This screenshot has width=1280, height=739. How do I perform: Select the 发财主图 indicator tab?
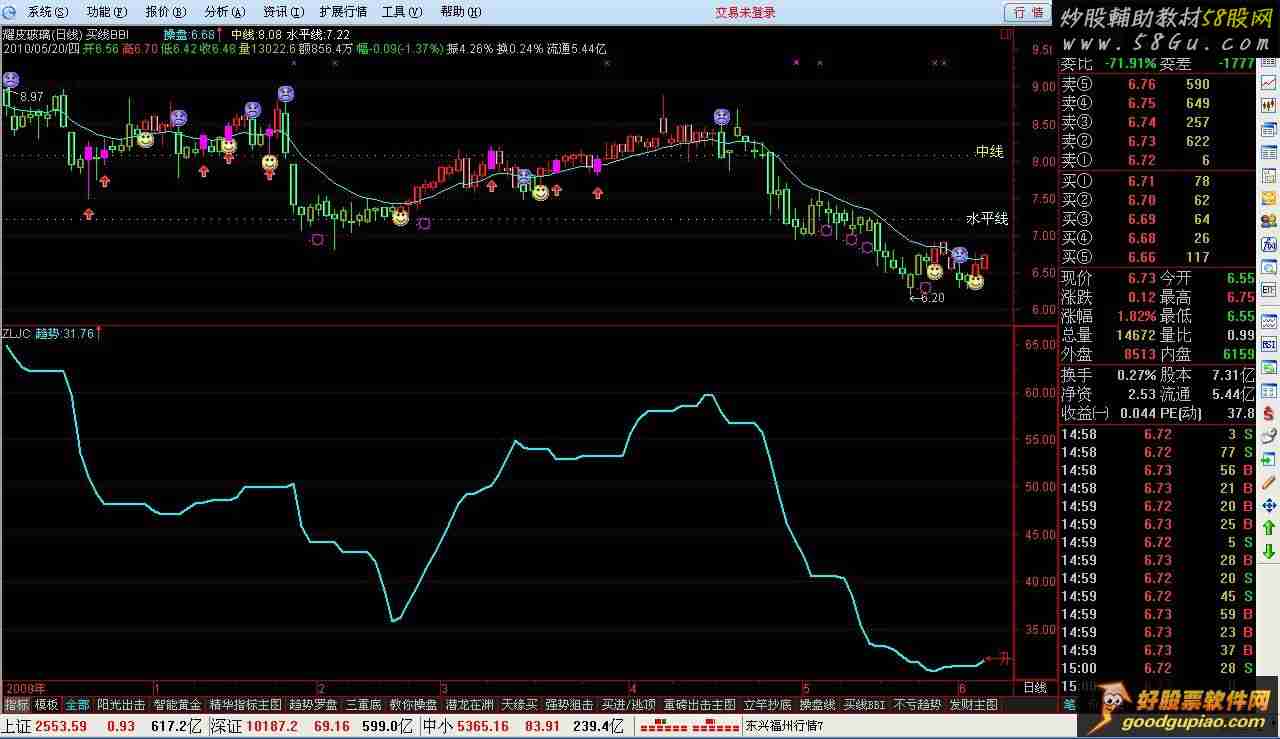(x=974, y=704)
